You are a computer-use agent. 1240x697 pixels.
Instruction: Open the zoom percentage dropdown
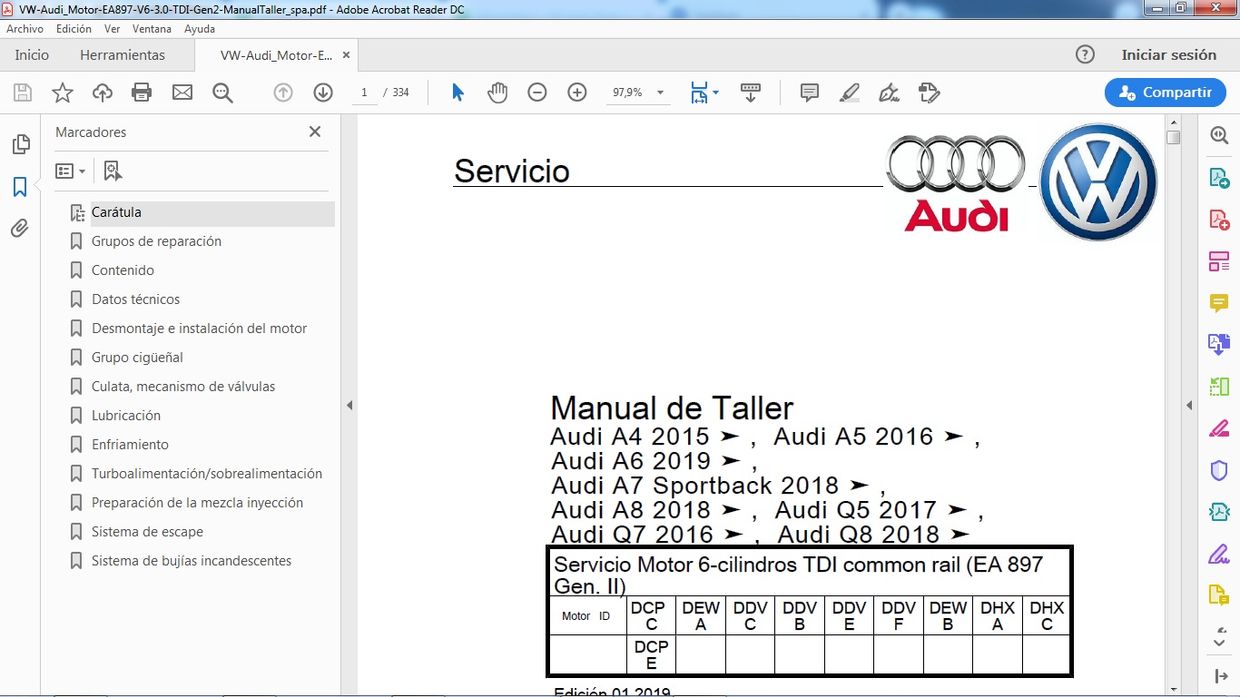tap(660, 92)
